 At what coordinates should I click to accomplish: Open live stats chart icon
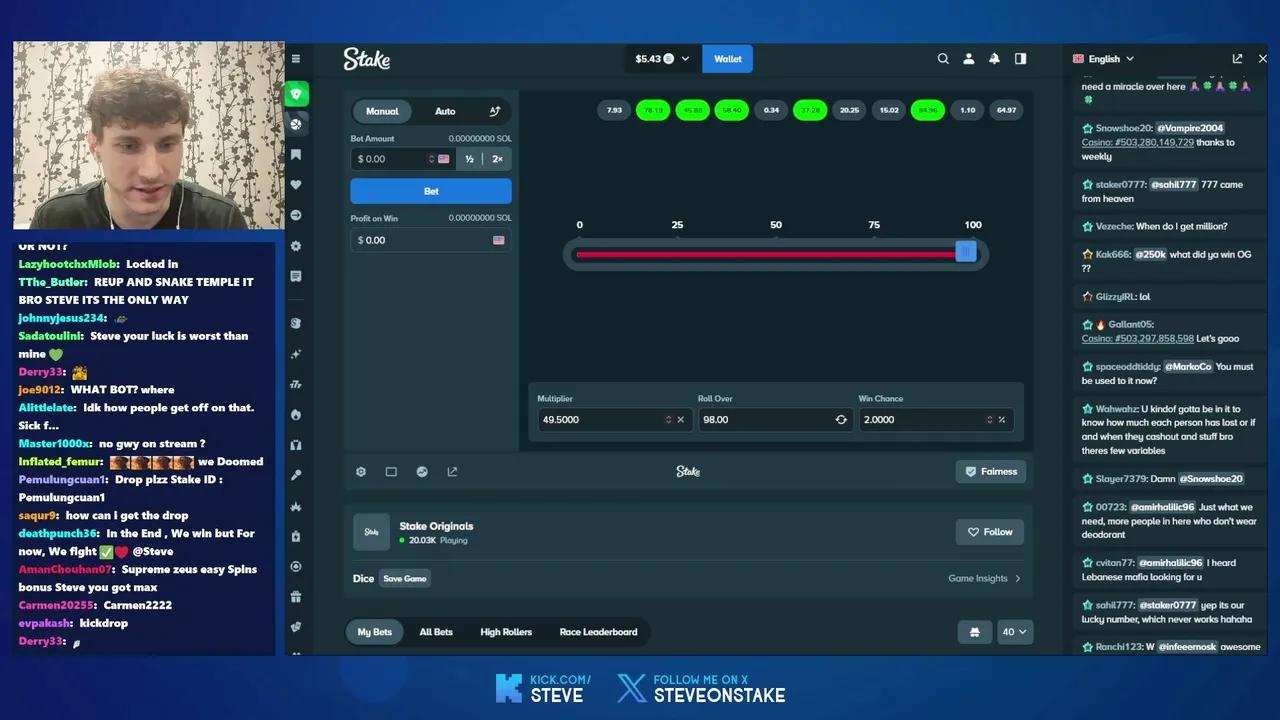click(x=422, y=472)
